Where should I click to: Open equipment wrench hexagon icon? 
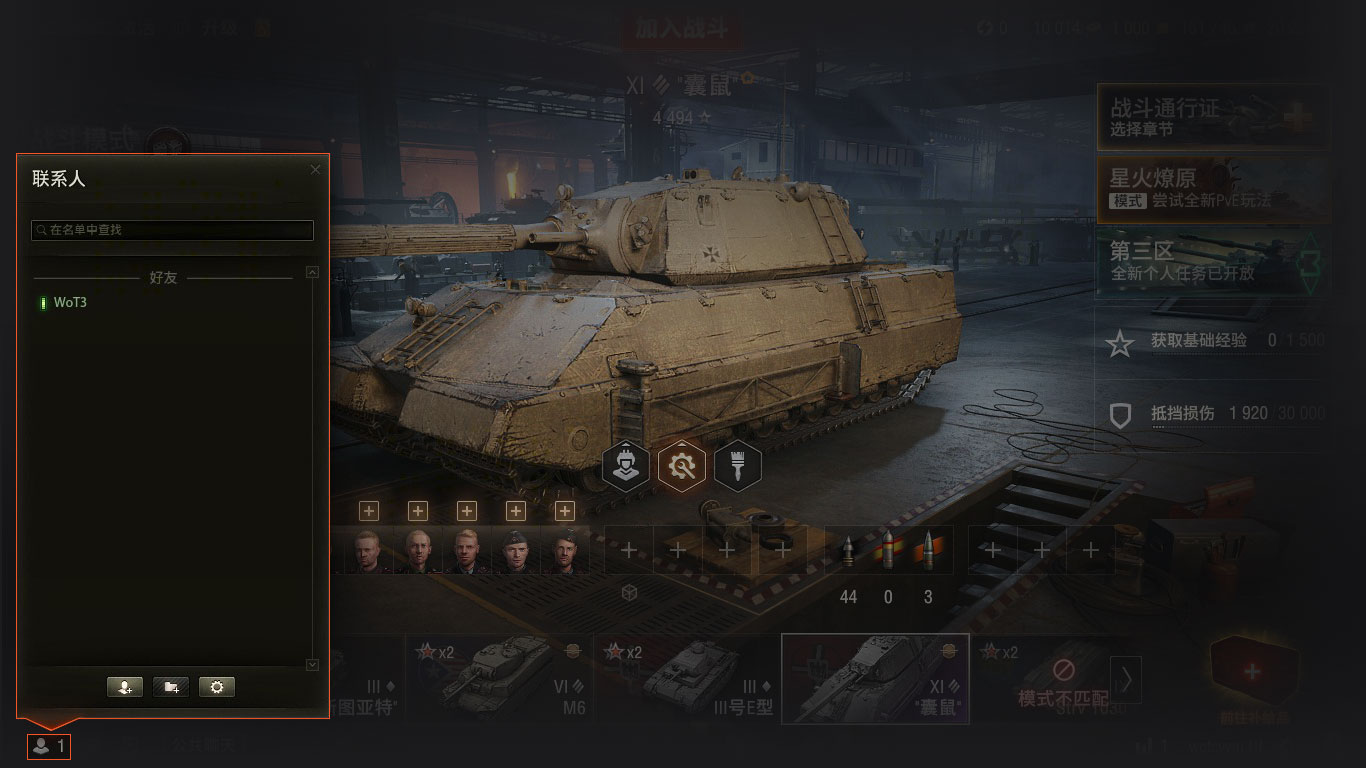tap(682, 466)
